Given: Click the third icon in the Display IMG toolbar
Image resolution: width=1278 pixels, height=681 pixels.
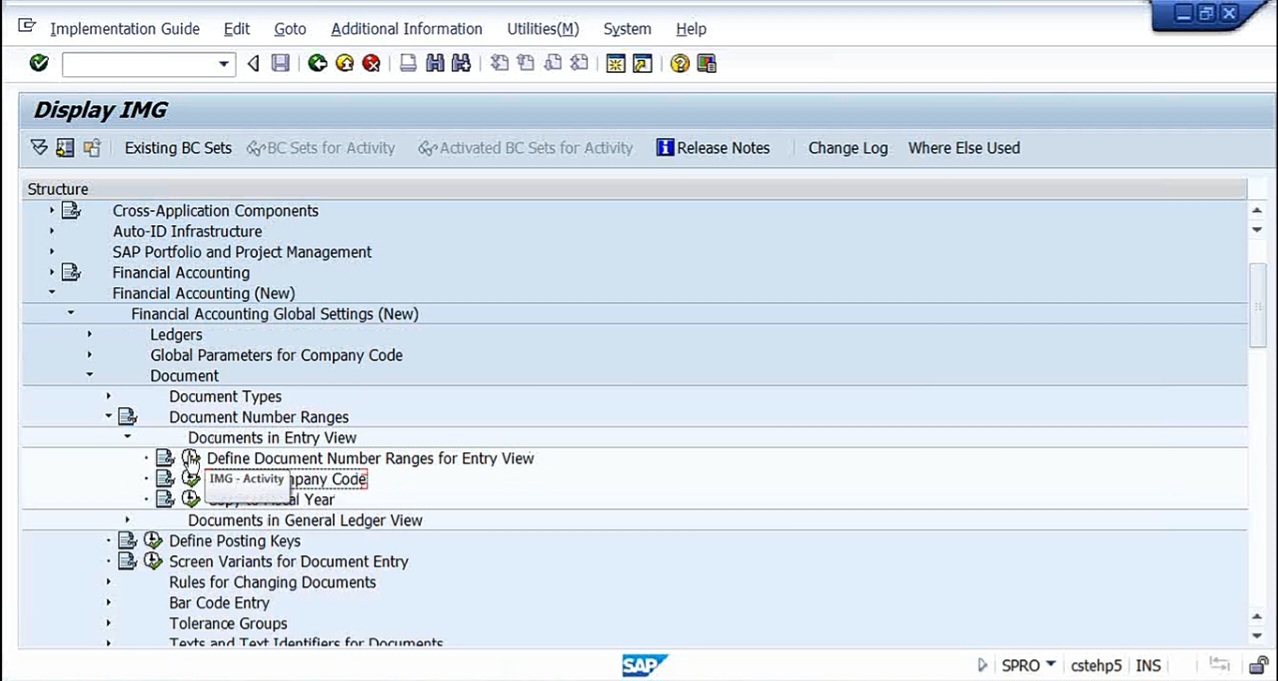Looking at the screenshot, I should (x=92, y=148).
